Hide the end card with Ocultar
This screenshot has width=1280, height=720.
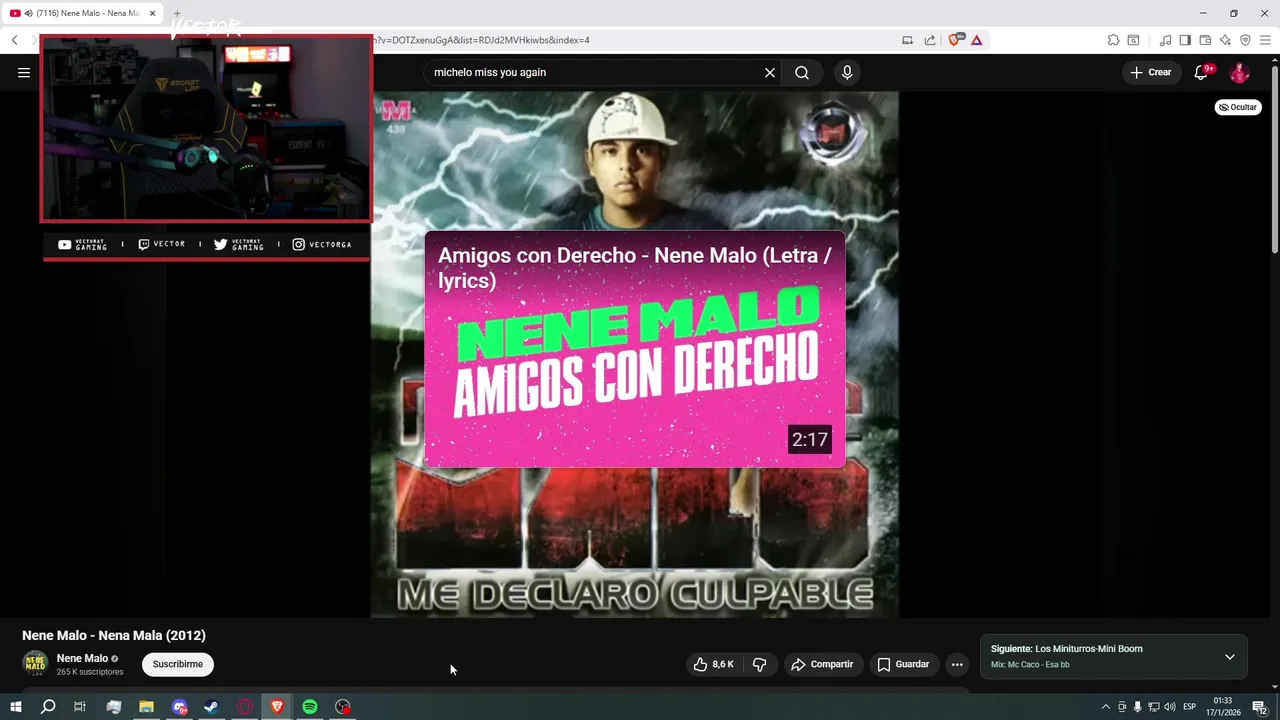point(1238,107)
